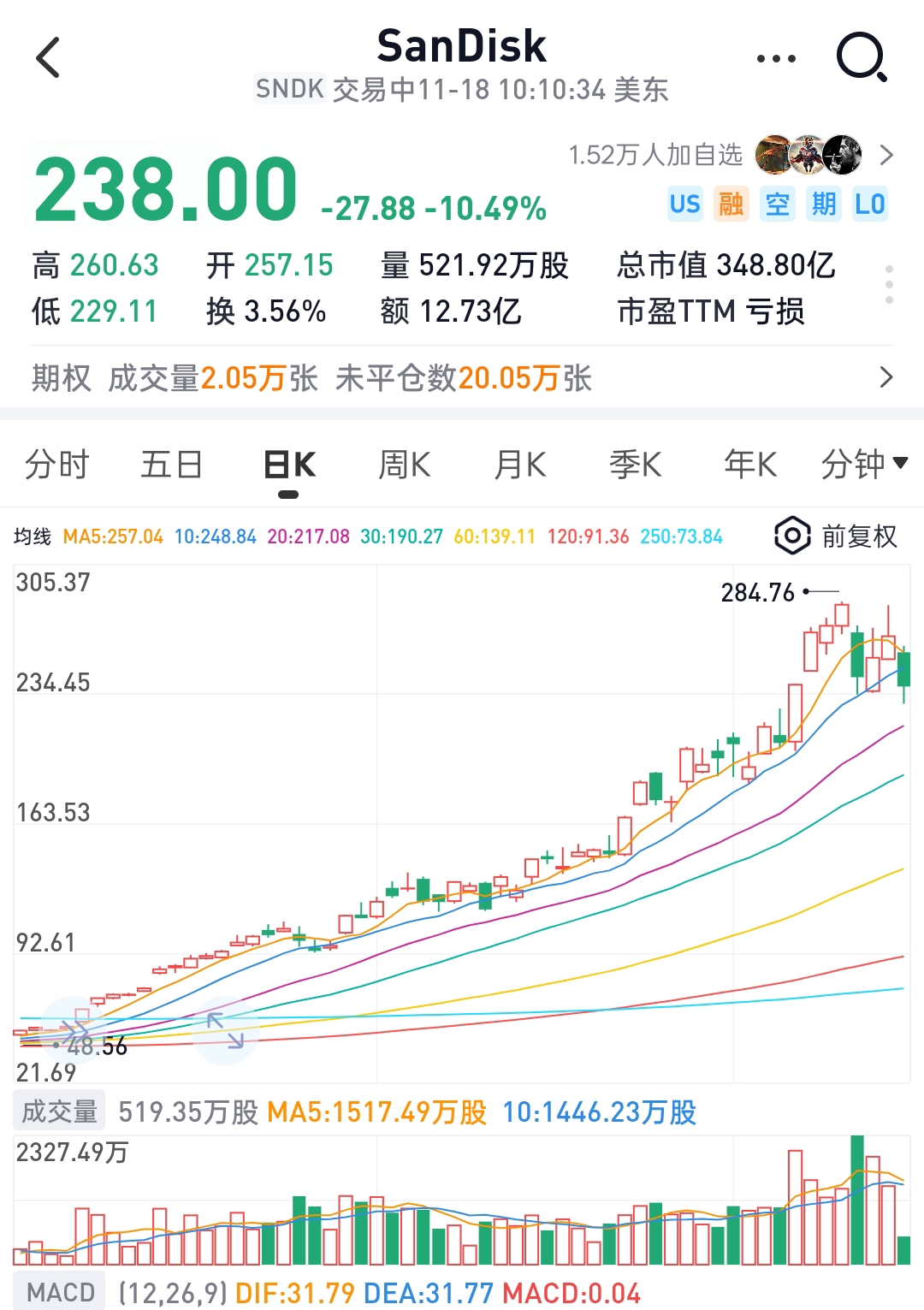Tap MA 250:73.84 indicator value
The width and height of the screenshot is (924, 1310).
tap(682, 536)
